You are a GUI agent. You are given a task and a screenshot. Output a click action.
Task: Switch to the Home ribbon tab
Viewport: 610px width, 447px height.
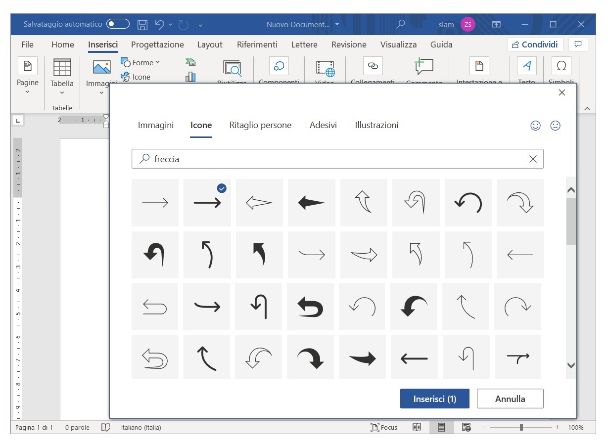click(63, 44)
